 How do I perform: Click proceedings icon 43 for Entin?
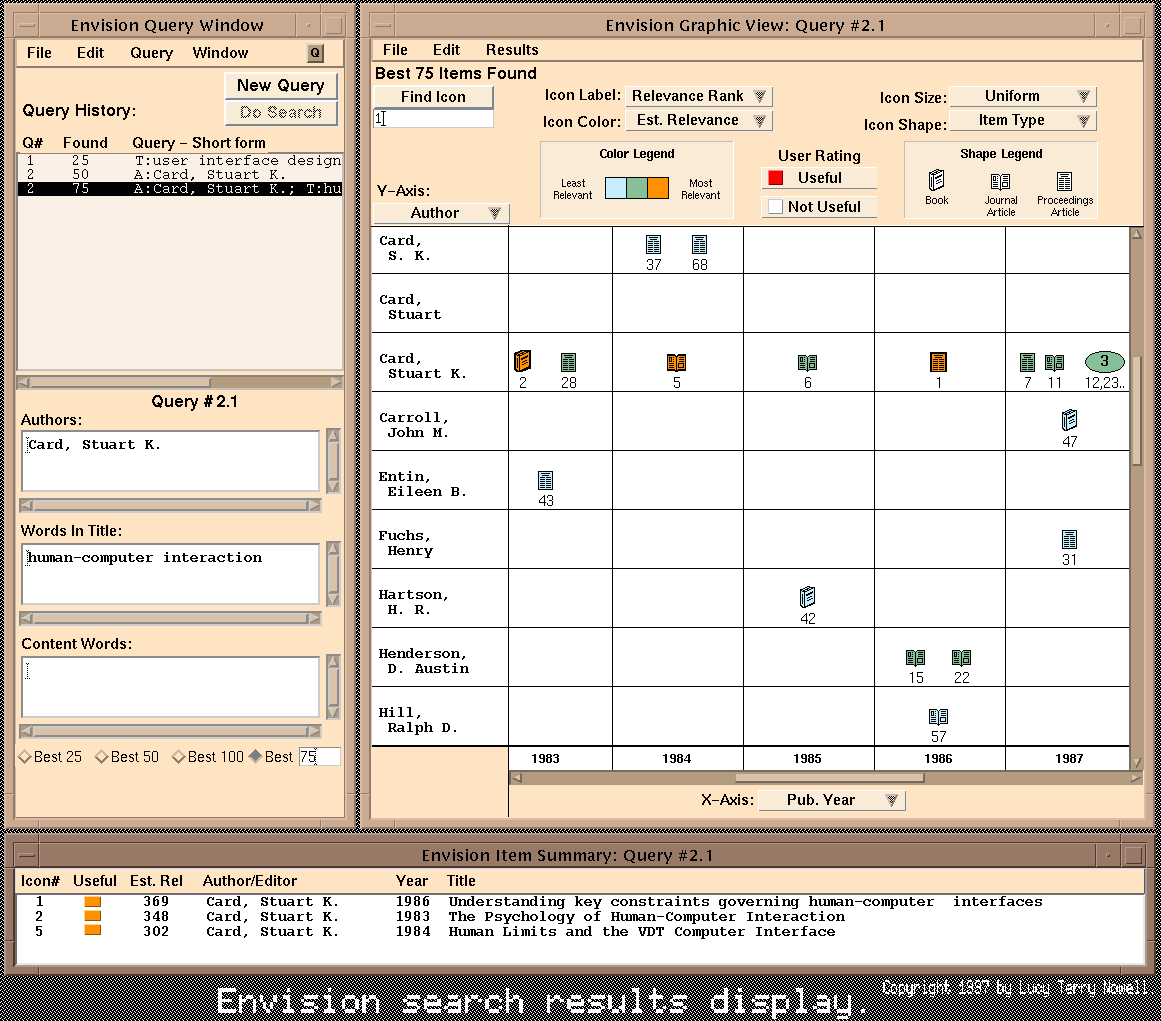coord(546,481)
